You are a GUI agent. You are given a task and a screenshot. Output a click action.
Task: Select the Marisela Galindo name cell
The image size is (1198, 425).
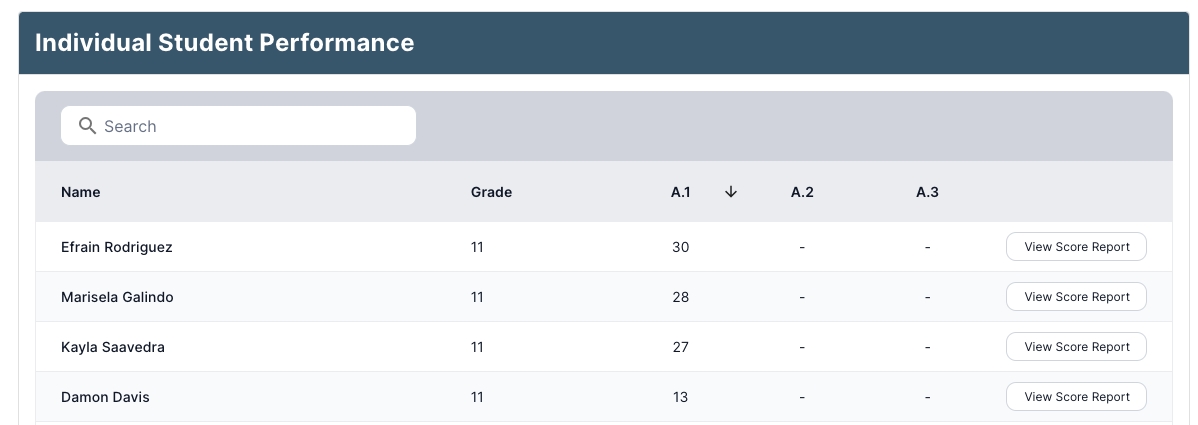(117, 297)
